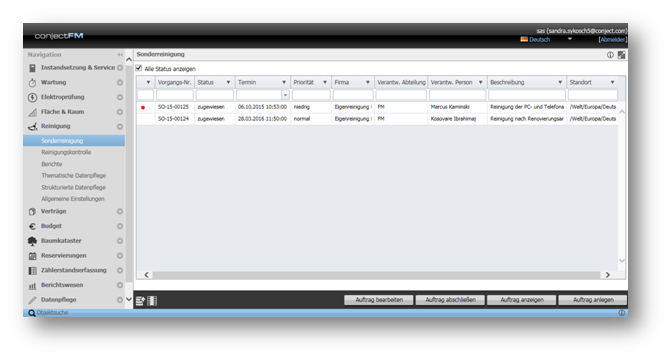Viewport: 671px width, 360px height.
Task: Select row SO-15-00124
Action: click(377, 119)
